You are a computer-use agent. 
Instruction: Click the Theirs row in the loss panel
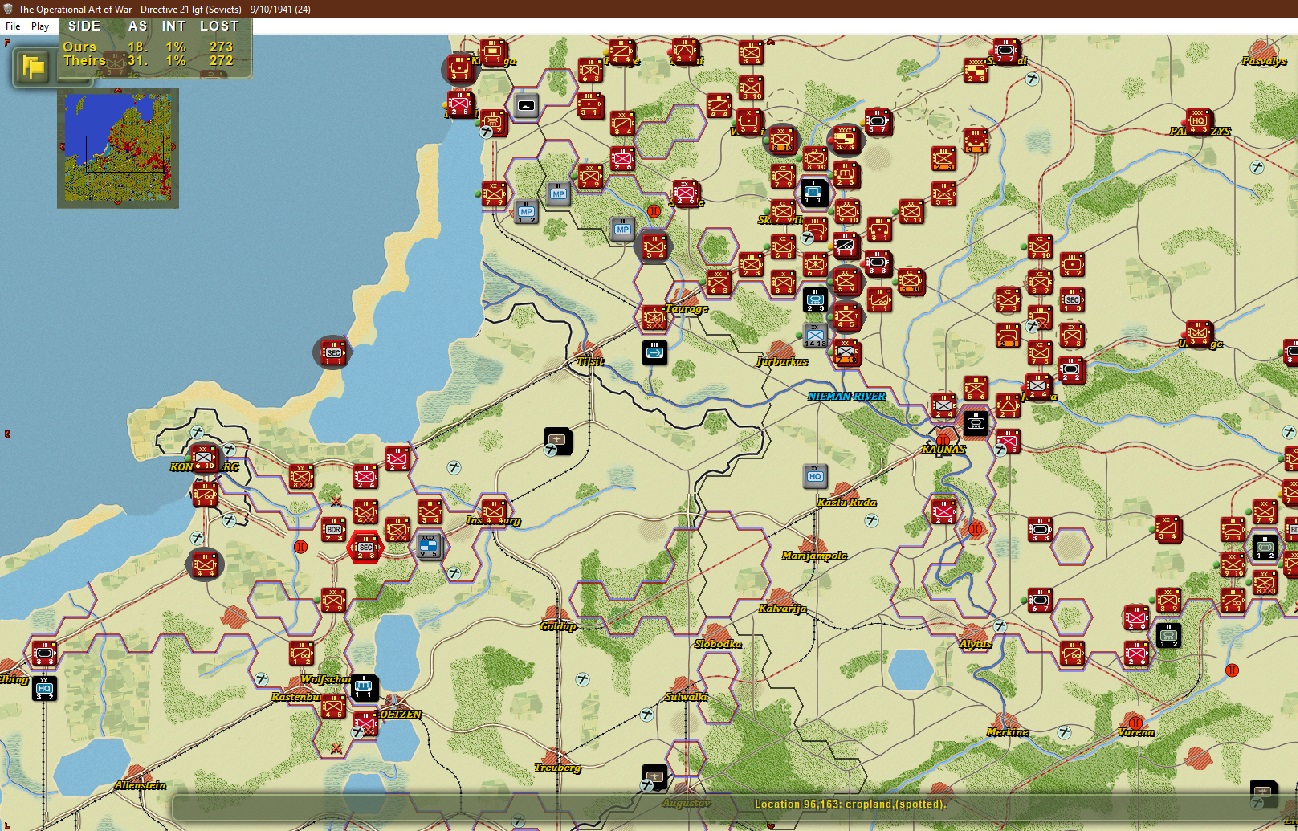(x=148, y=60)
